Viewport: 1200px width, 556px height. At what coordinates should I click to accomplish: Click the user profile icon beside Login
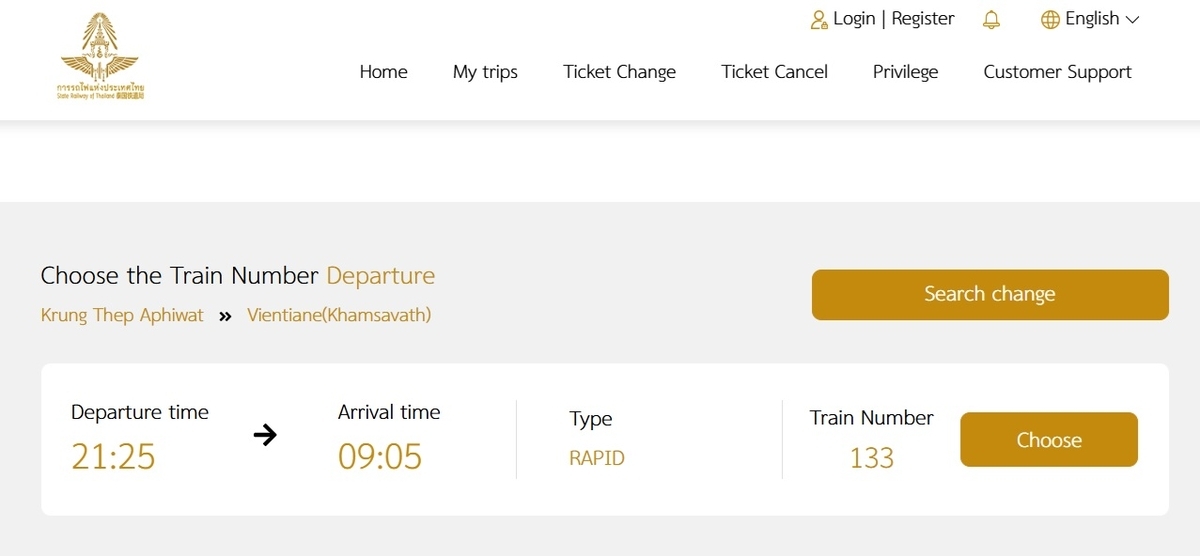pos(819,19)
